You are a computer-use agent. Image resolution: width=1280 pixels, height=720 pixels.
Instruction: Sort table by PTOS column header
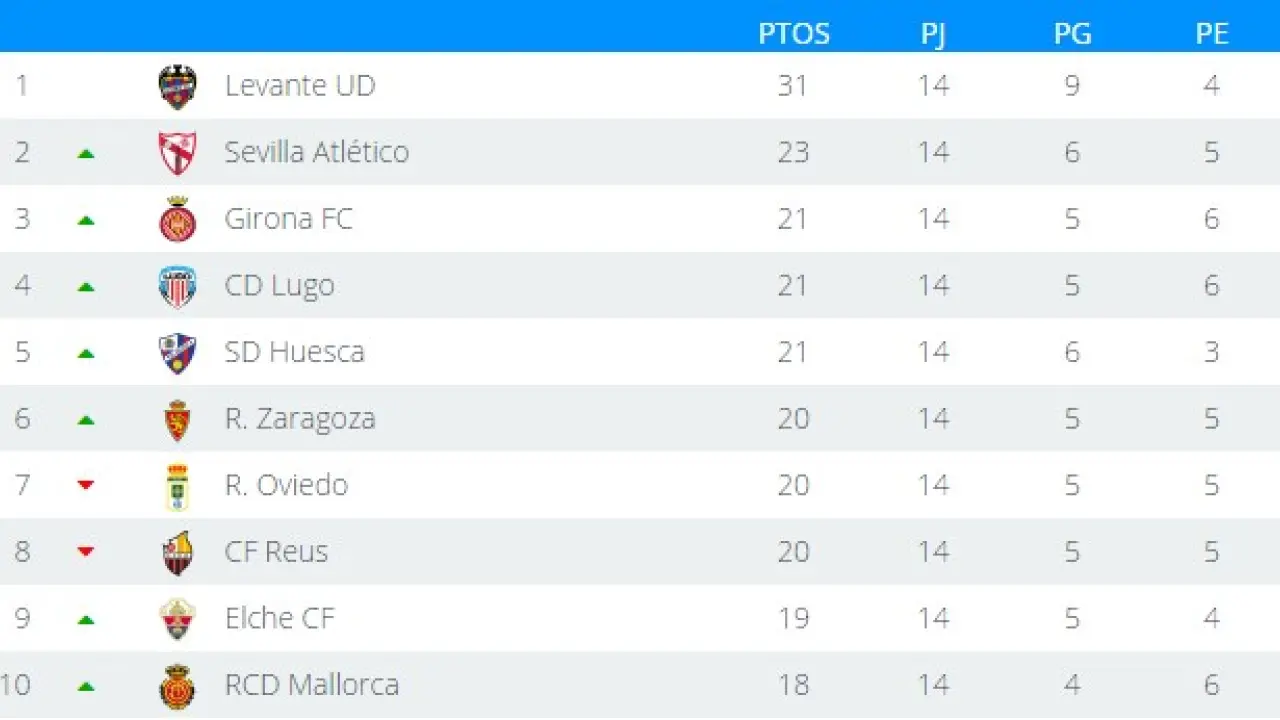(794, 33)
